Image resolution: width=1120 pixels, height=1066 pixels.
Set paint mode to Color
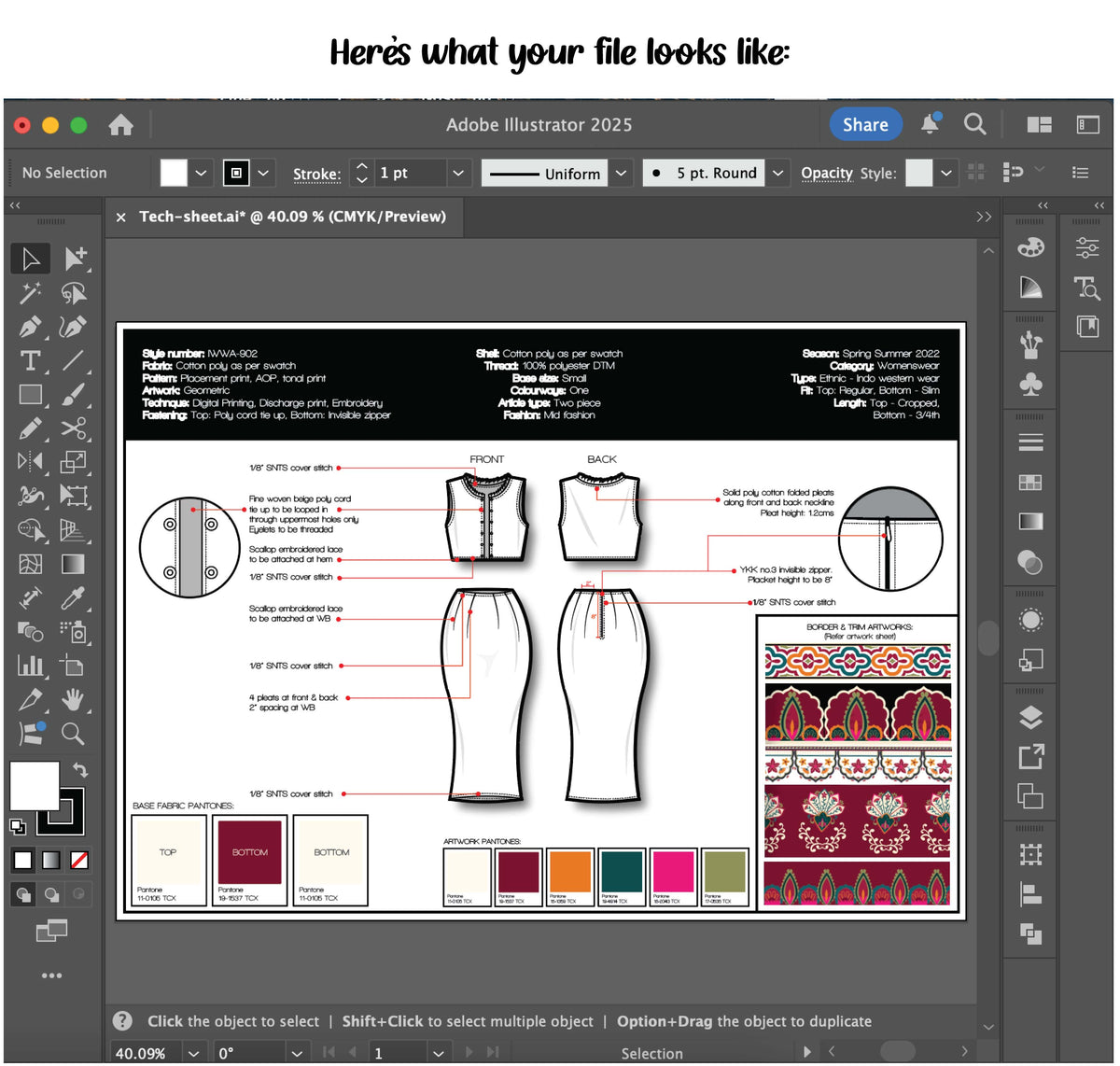(23, 860)
